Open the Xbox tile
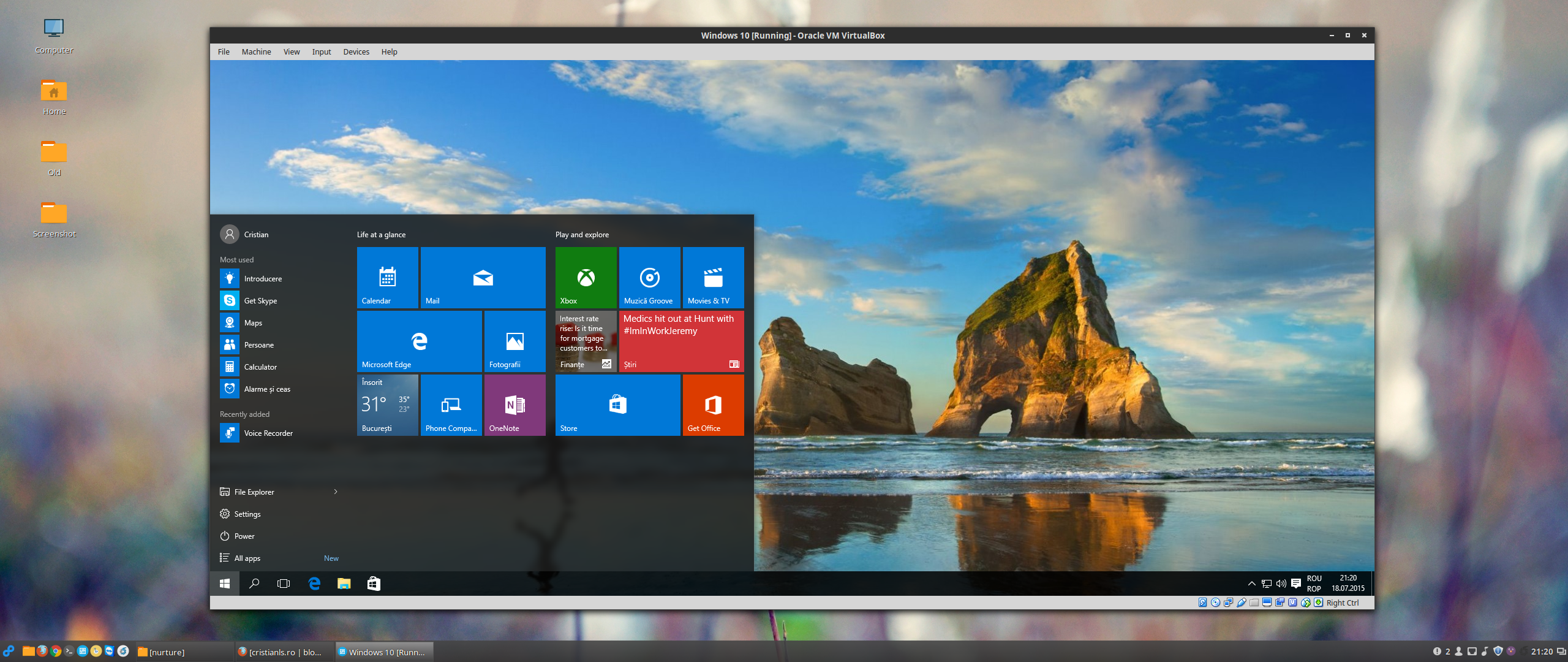The width and height of the screenshot is (1568, 662). [586, 277]
